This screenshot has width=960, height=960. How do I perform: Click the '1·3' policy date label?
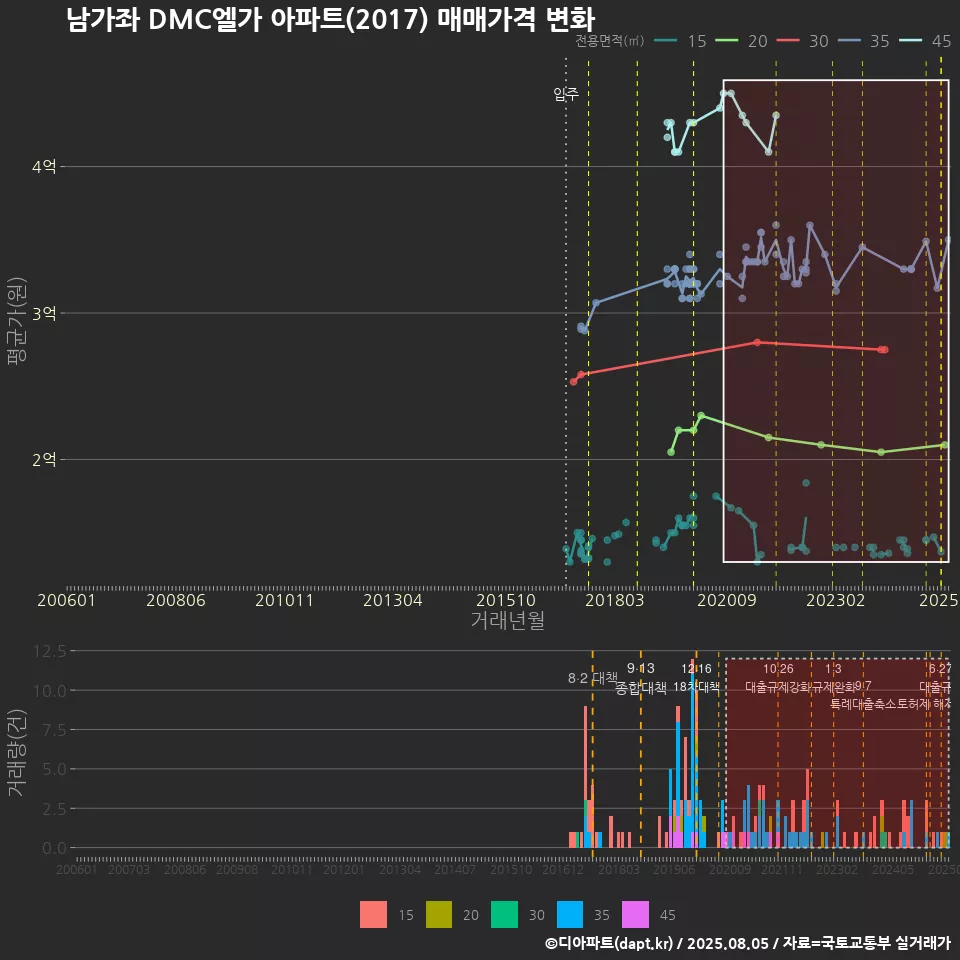(x=833, y=669)
